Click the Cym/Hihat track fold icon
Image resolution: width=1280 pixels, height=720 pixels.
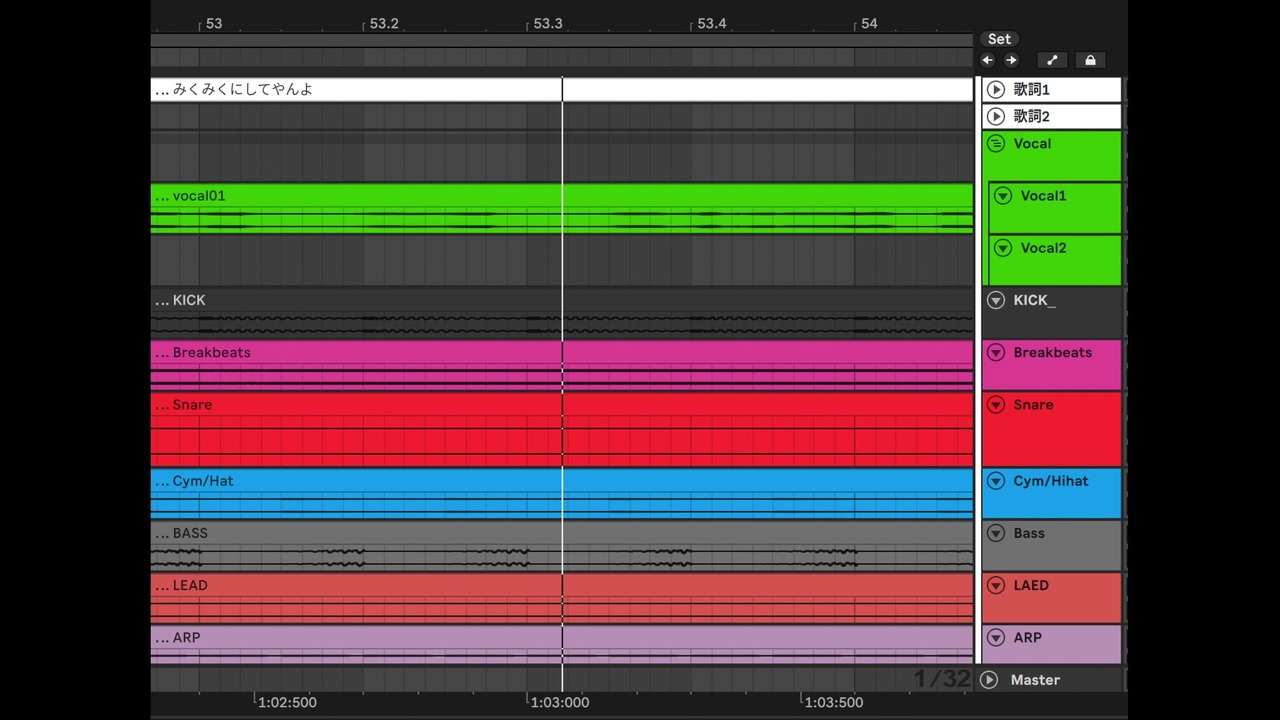[x=996, y=481]
